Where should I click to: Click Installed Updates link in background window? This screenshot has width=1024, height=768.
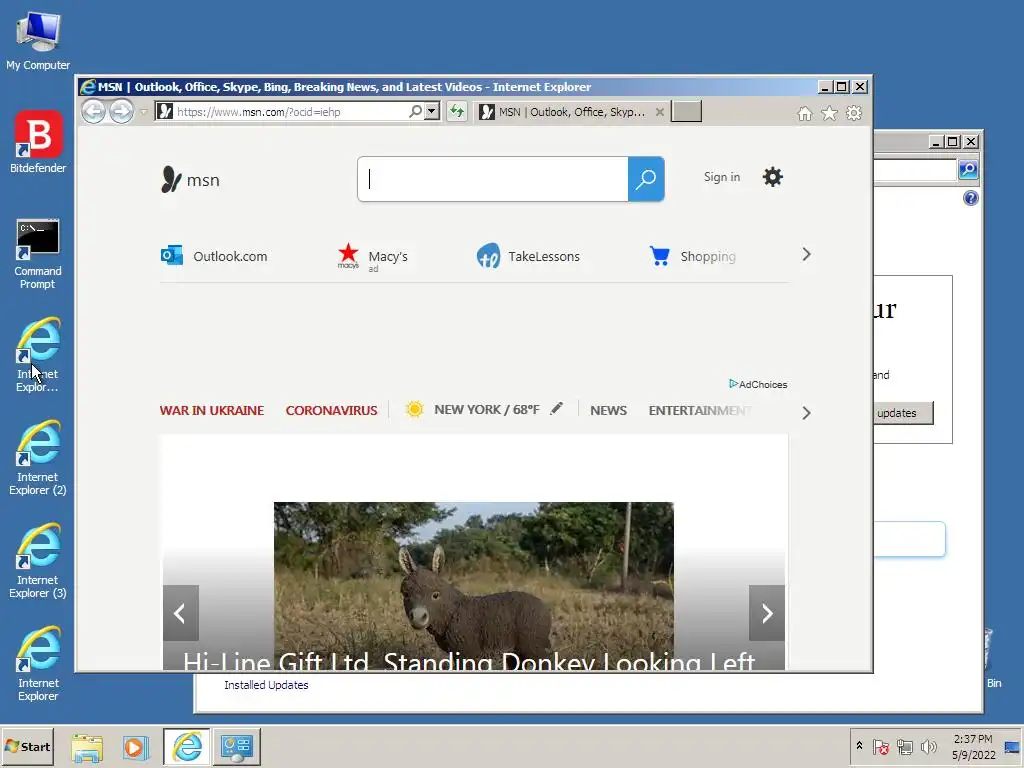coord(266,685)
